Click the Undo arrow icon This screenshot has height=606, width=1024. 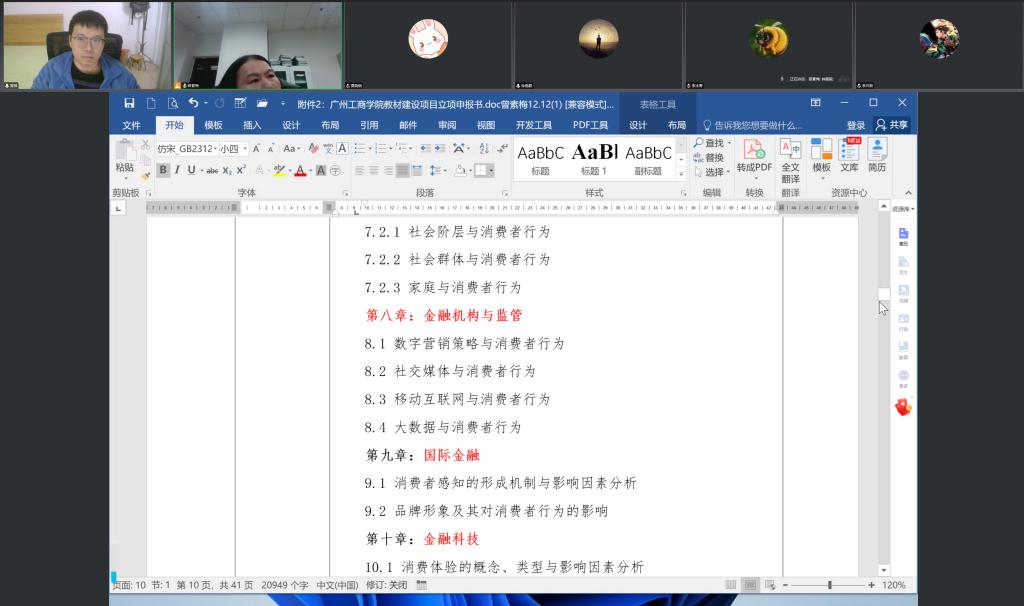192,103
